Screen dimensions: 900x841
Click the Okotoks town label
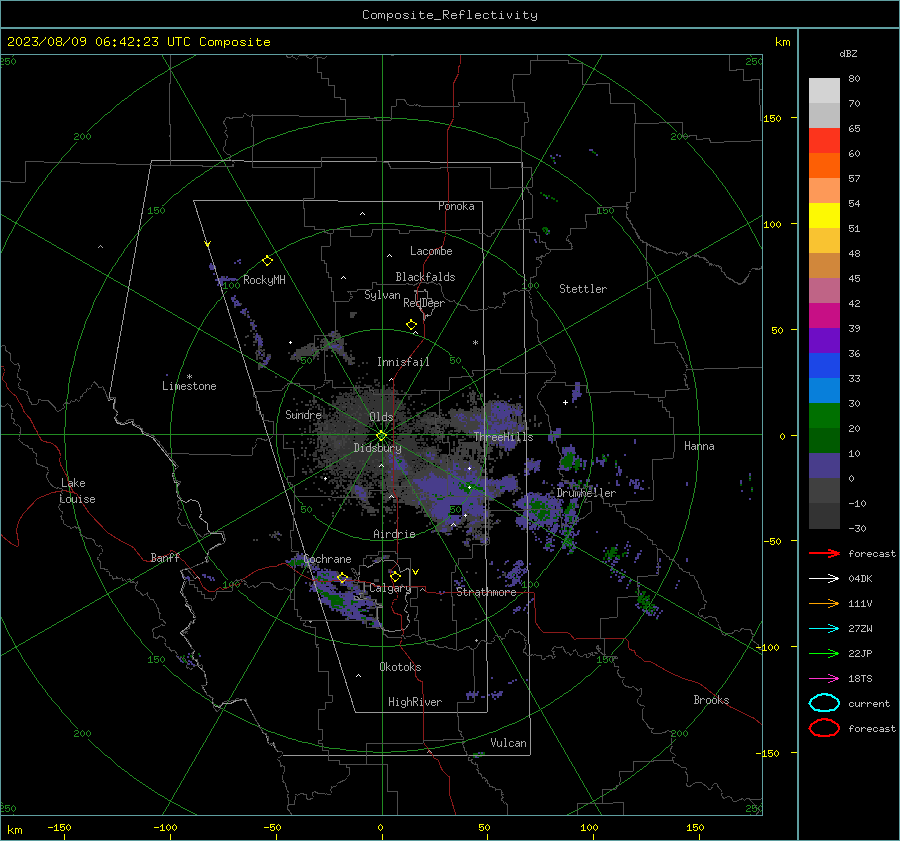click(400, 667)
